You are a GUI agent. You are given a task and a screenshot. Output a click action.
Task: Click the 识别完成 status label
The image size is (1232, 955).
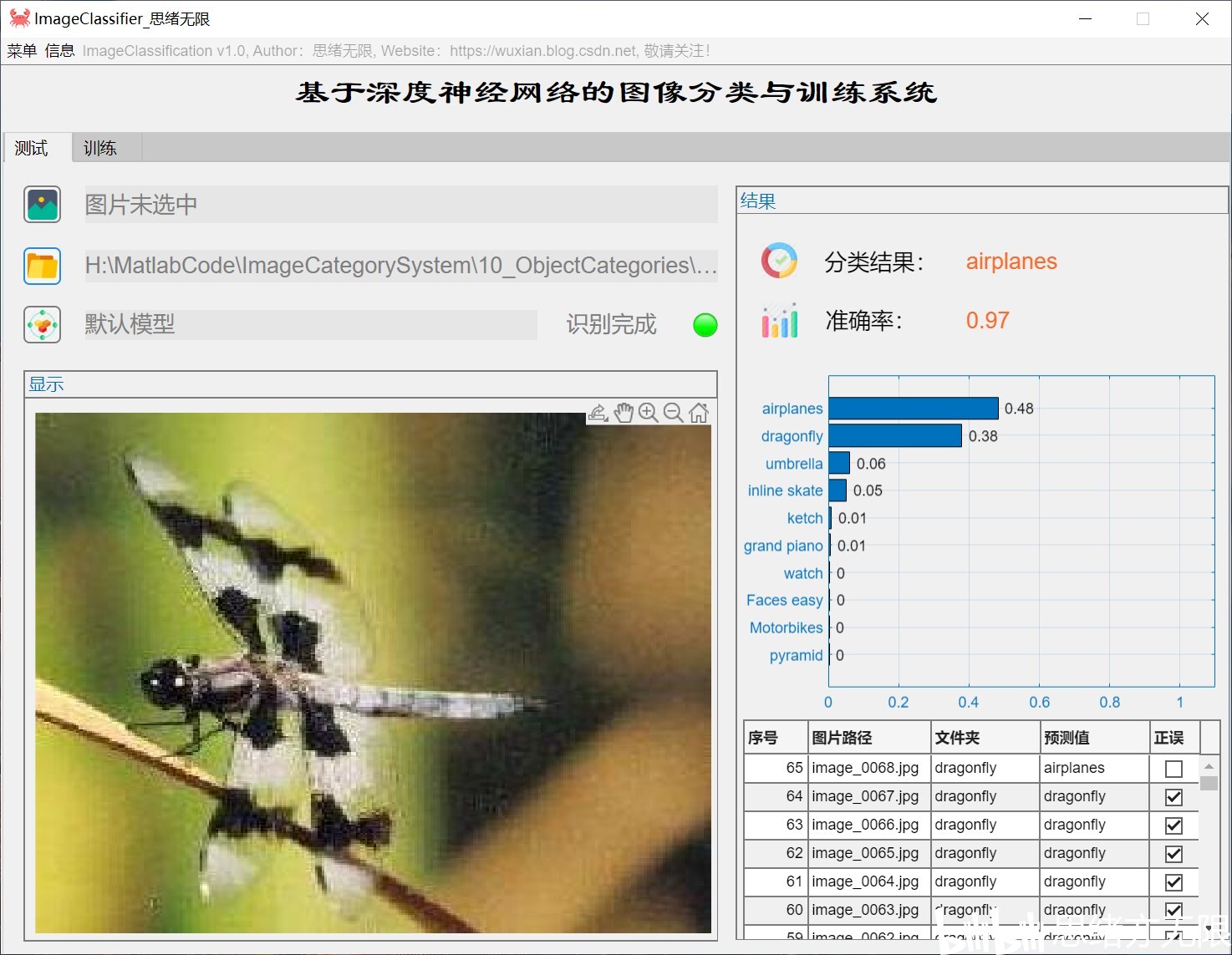pos(612,324)
